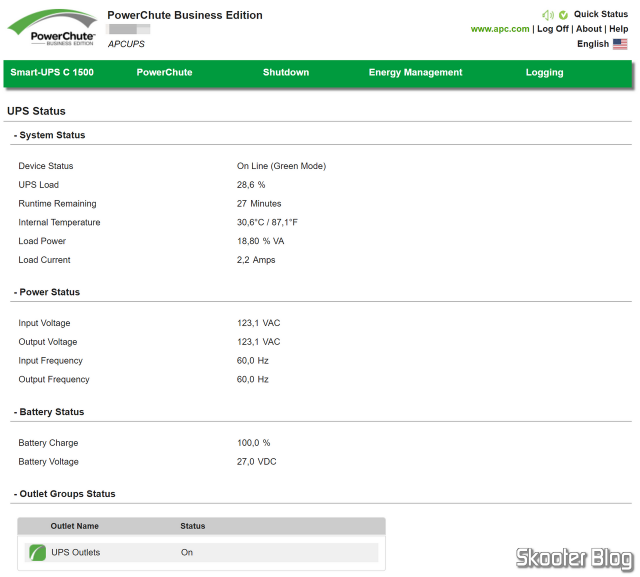Click the green checkmark status icon

564,15
